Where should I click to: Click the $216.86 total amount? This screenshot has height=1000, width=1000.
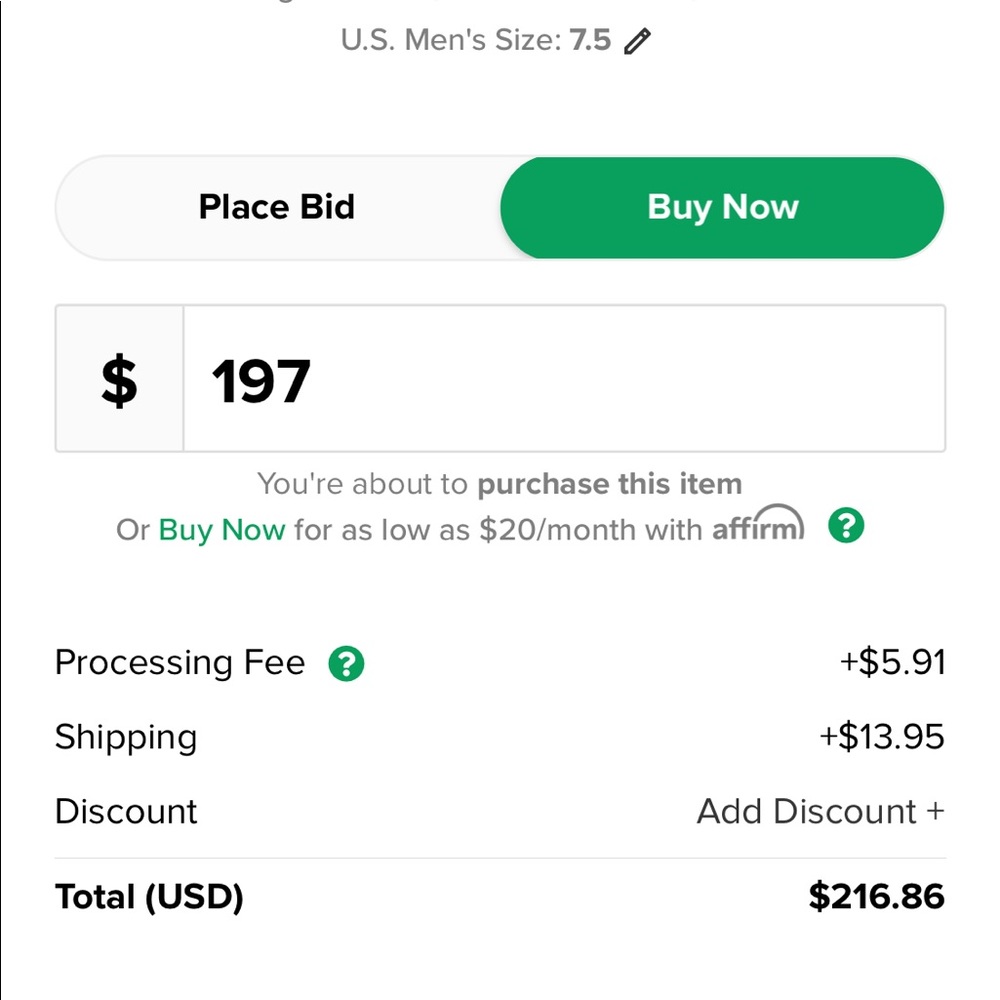pyautogui.click(x=876, y=896)
